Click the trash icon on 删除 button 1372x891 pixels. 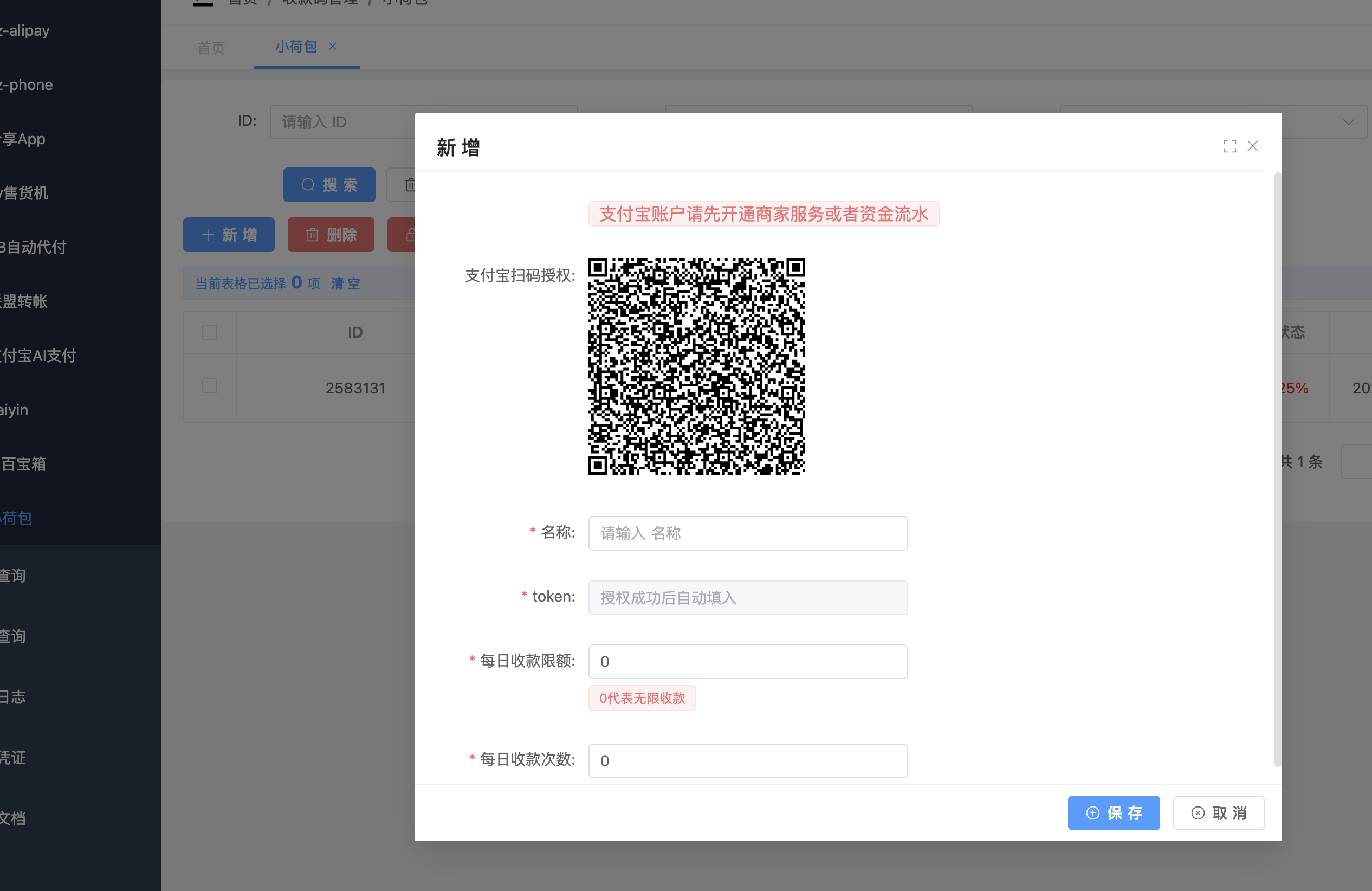click(x=312, y=235)
